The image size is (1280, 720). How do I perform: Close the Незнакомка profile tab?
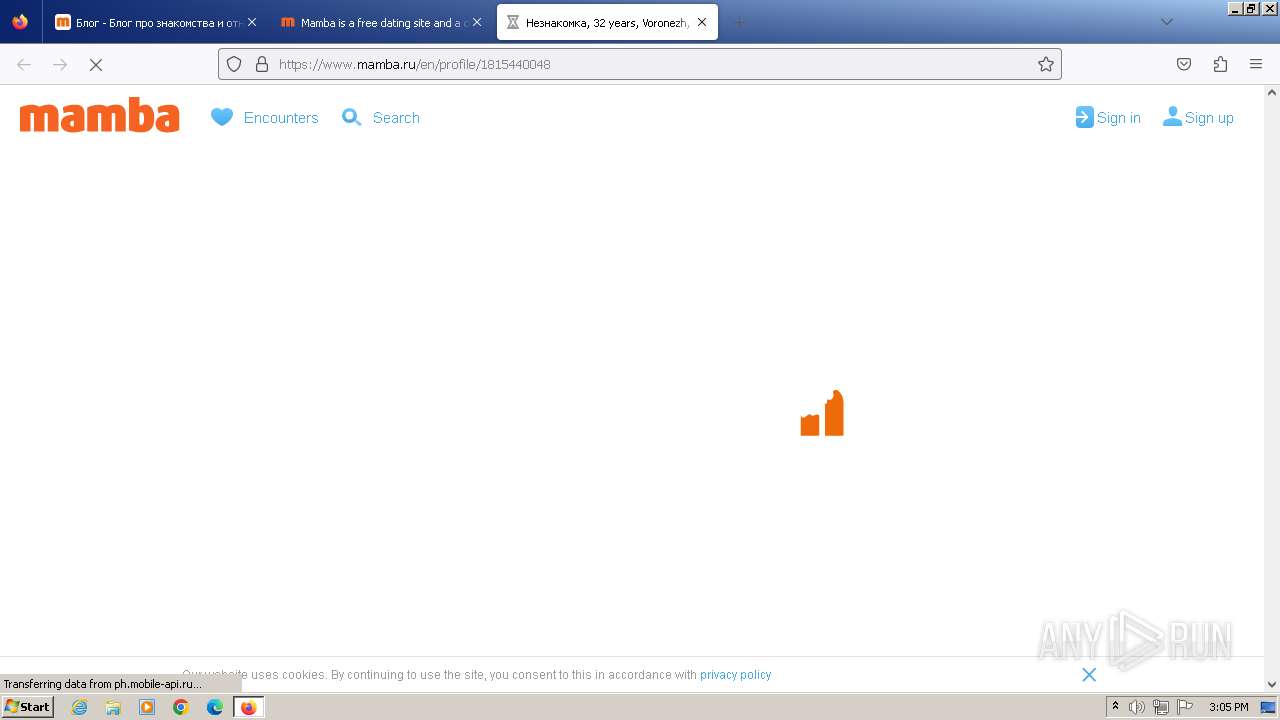[702, 22]
